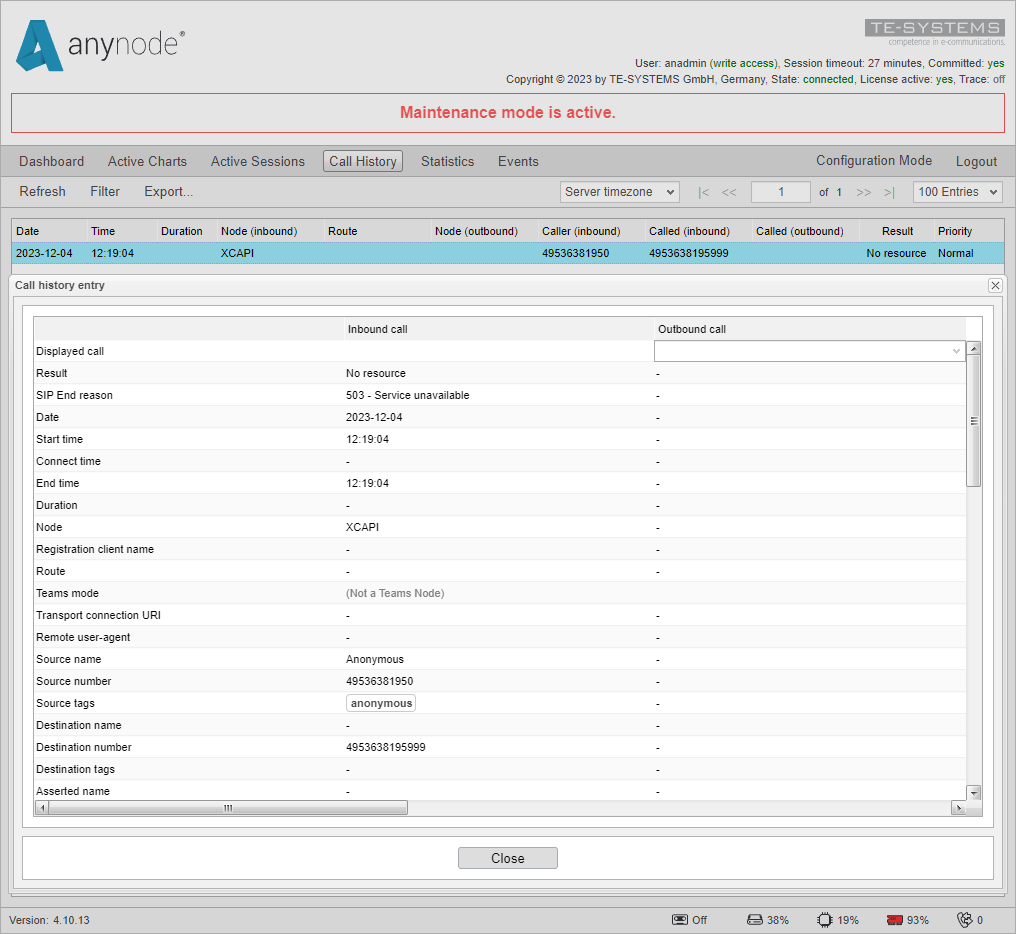Jump to the last page of entries
Viewport: 1016px width, 934px height.
tap(889, 192)
